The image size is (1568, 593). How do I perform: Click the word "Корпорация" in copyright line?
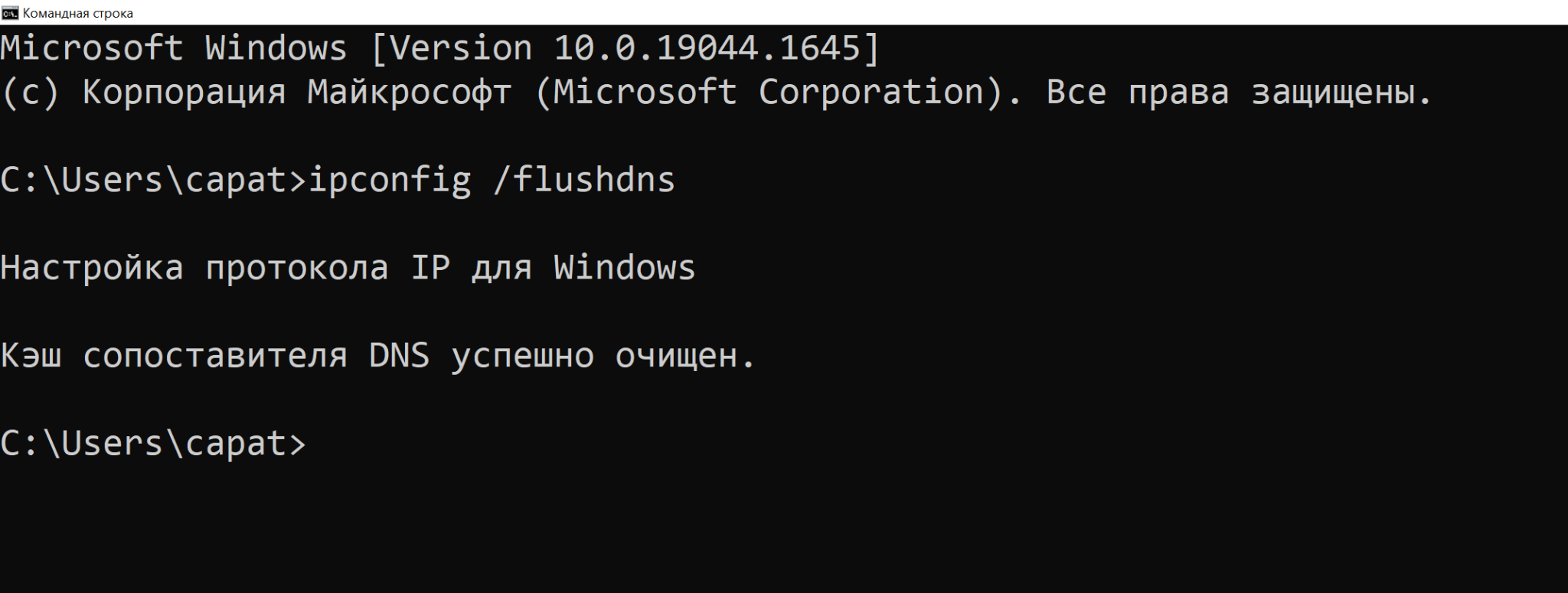pos(184,93)
